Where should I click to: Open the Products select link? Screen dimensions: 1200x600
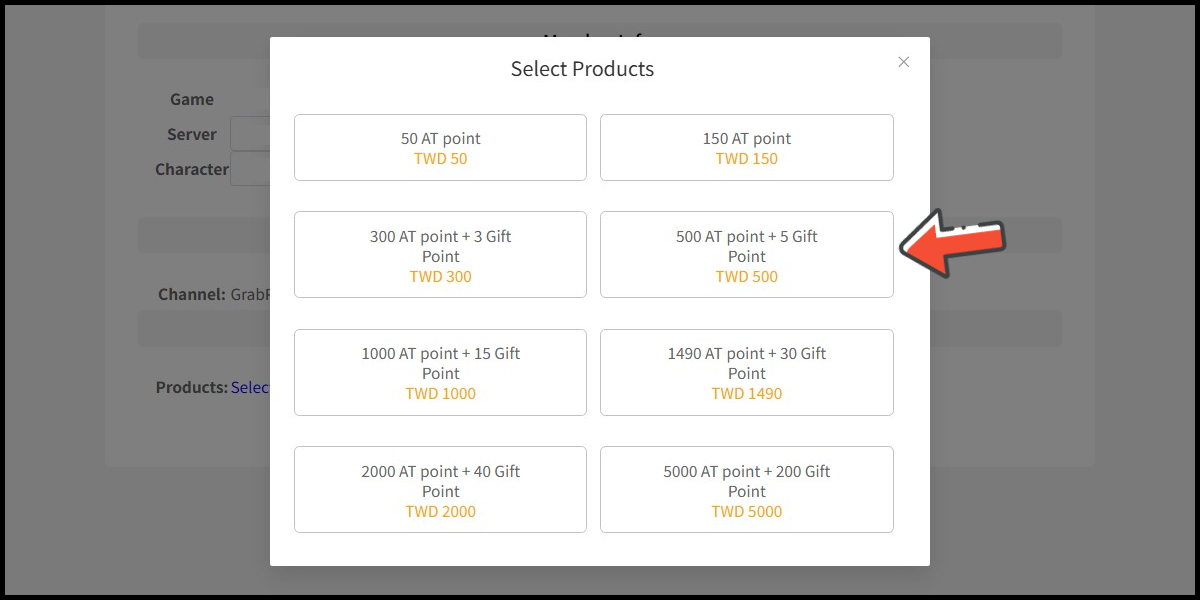tap(250, 387)
